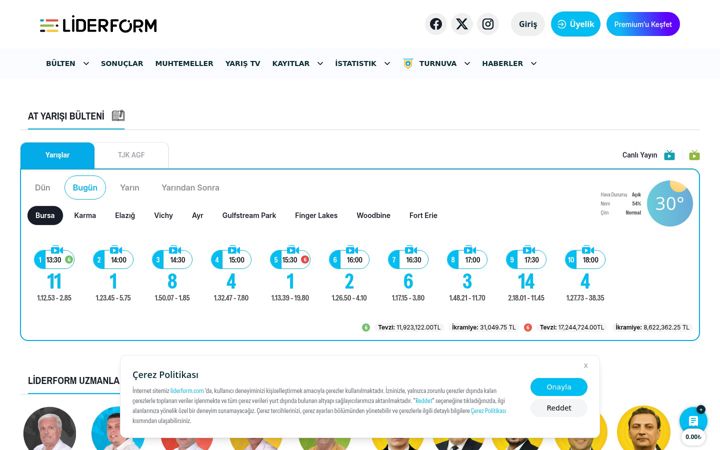
Task: Select the Gulfstream Park track
Action: pyautogui.click(x=249, y=215)
